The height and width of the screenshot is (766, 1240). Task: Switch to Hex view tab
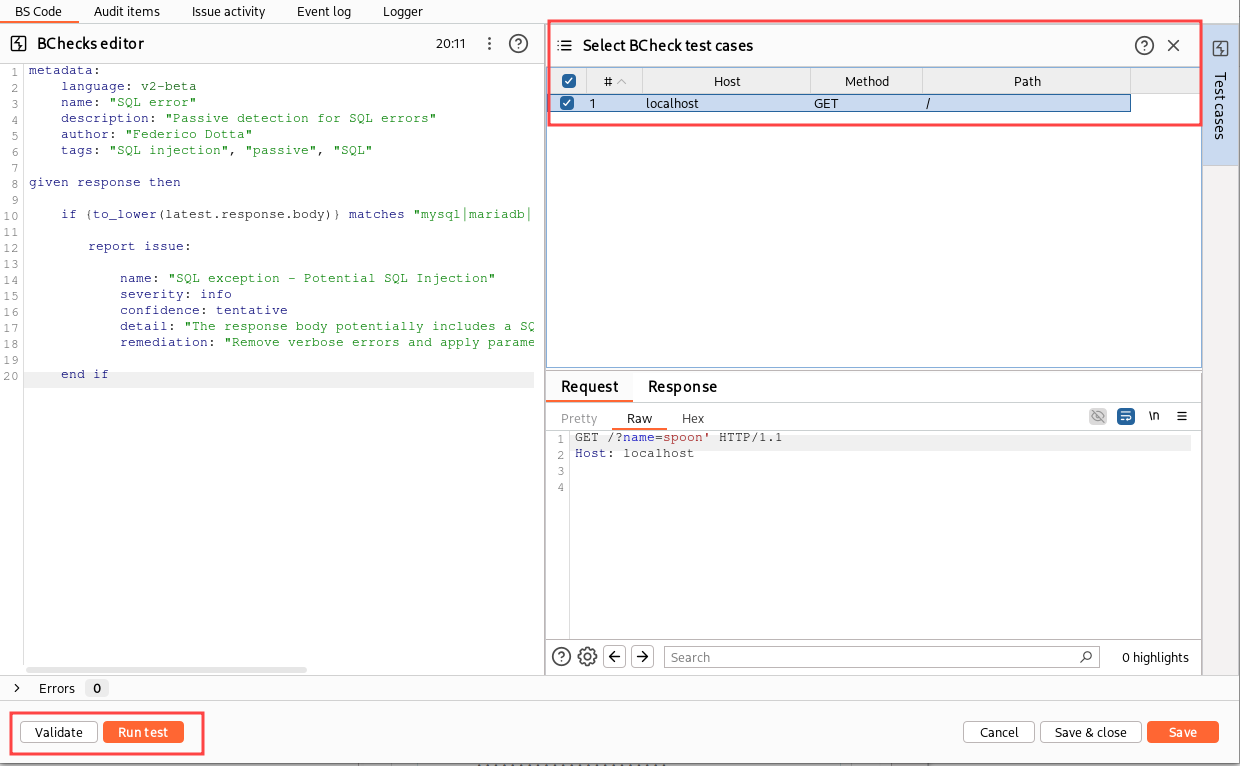point(693,419)
